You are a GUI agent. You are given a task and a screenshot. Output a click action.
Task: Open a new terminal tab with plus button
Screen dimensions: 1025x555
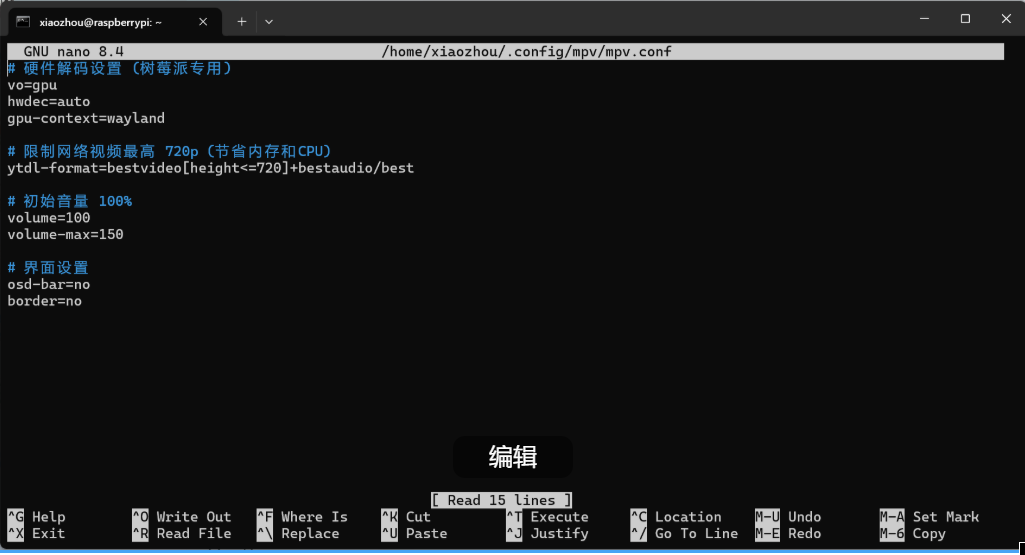(241, 22)
